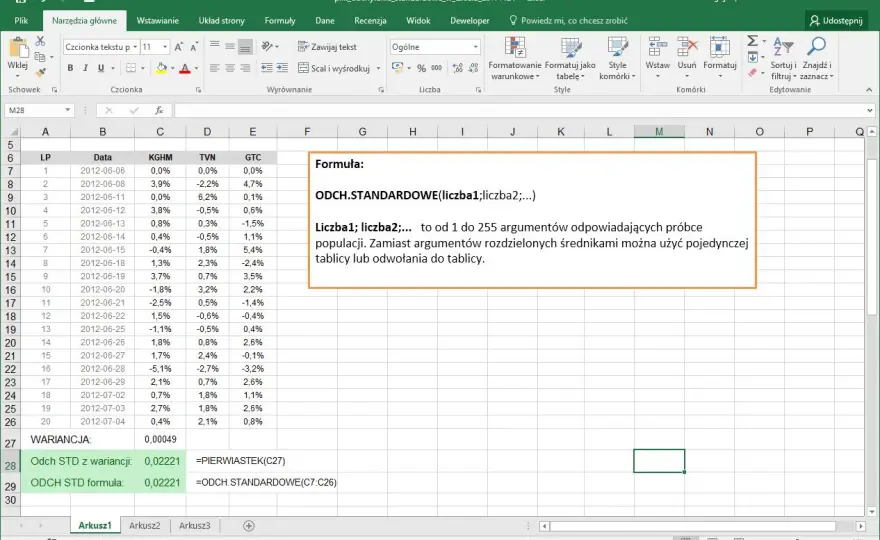Increase font size with larger A icon
Viewport: 880px width, 540px height.
coord(178,47)
